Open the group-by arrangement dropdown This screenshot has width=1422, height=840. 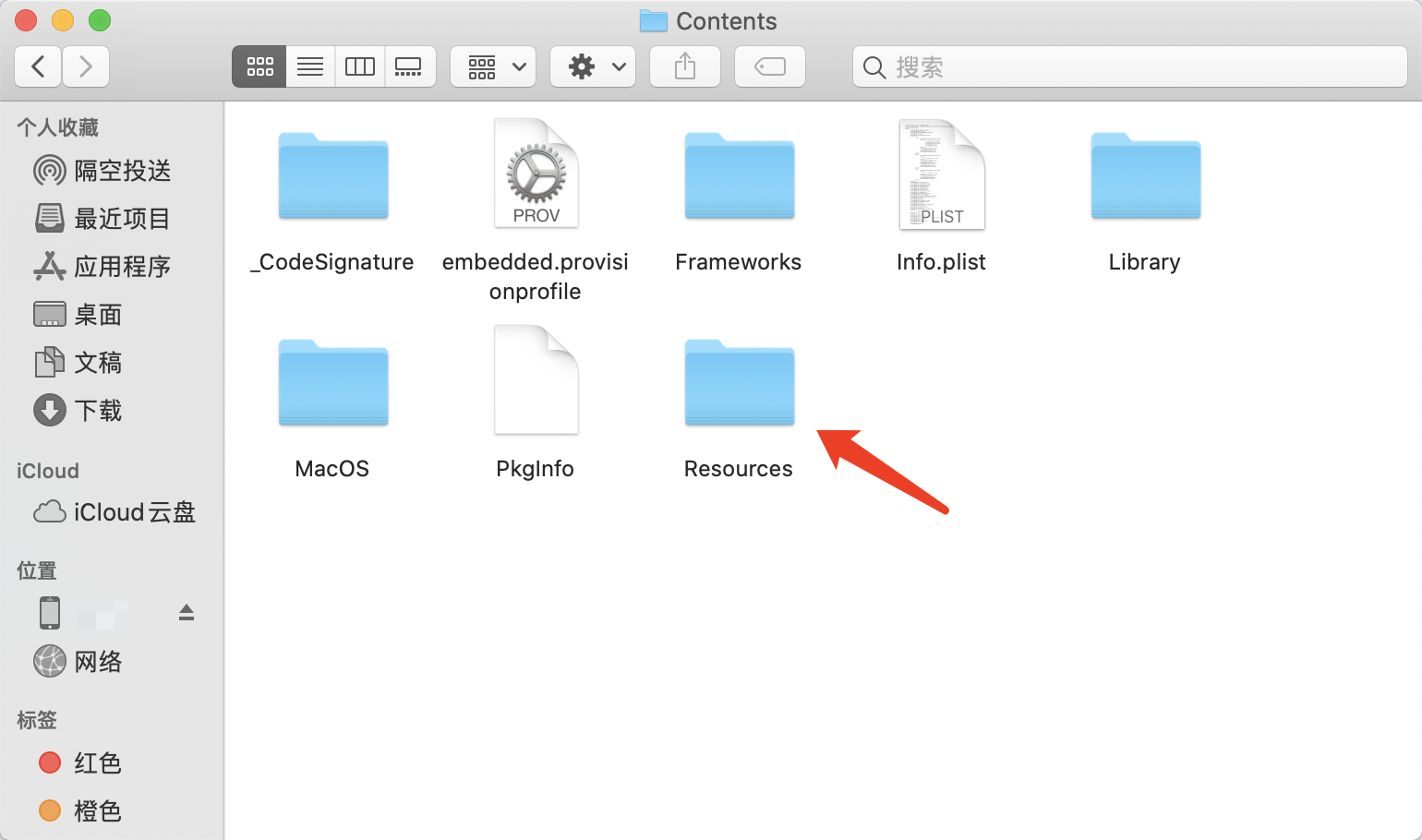(493, 66)
